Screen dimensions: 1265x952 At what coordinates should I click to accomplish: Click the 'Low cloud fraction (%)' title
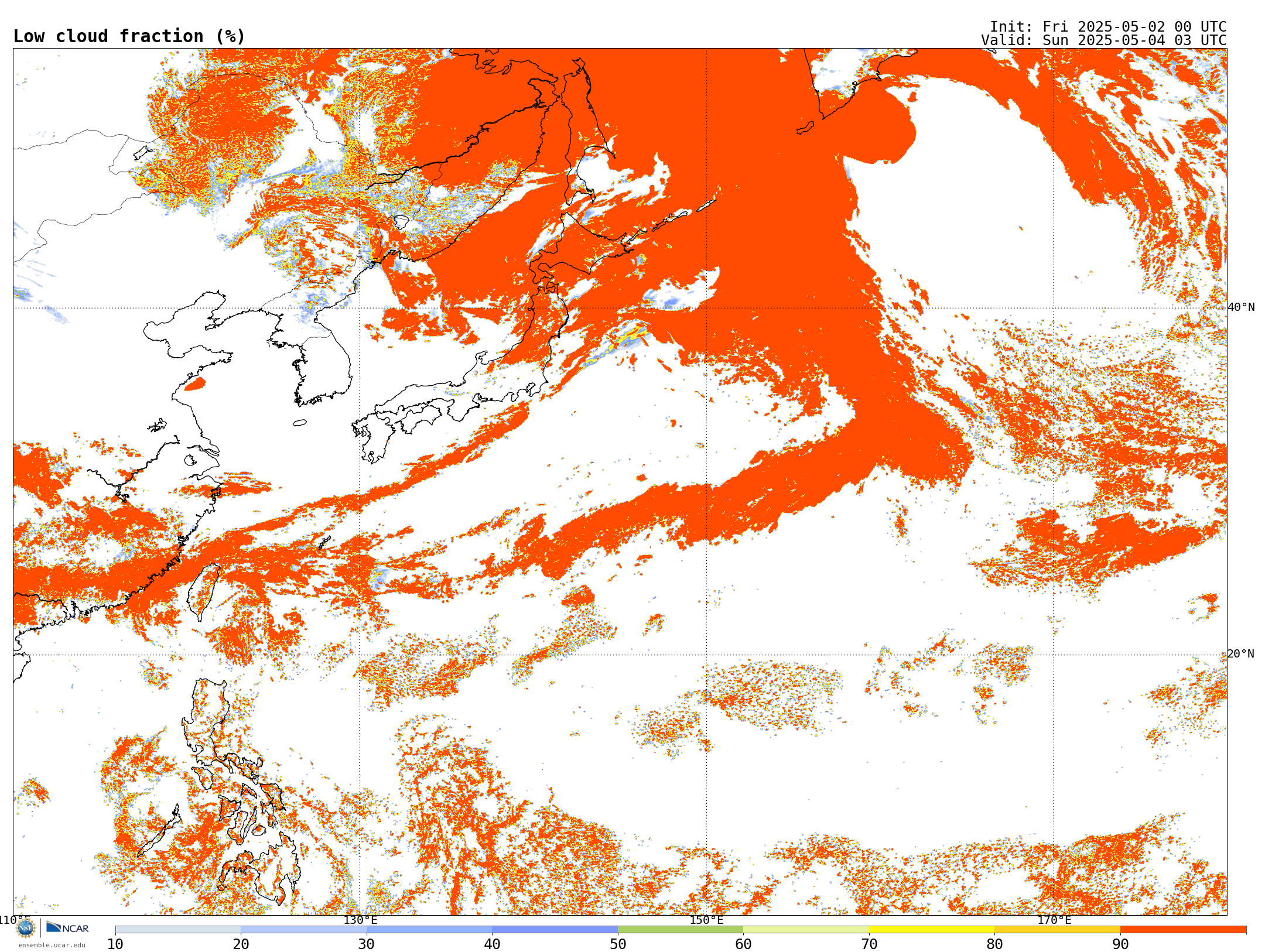(x=129, y=36)
